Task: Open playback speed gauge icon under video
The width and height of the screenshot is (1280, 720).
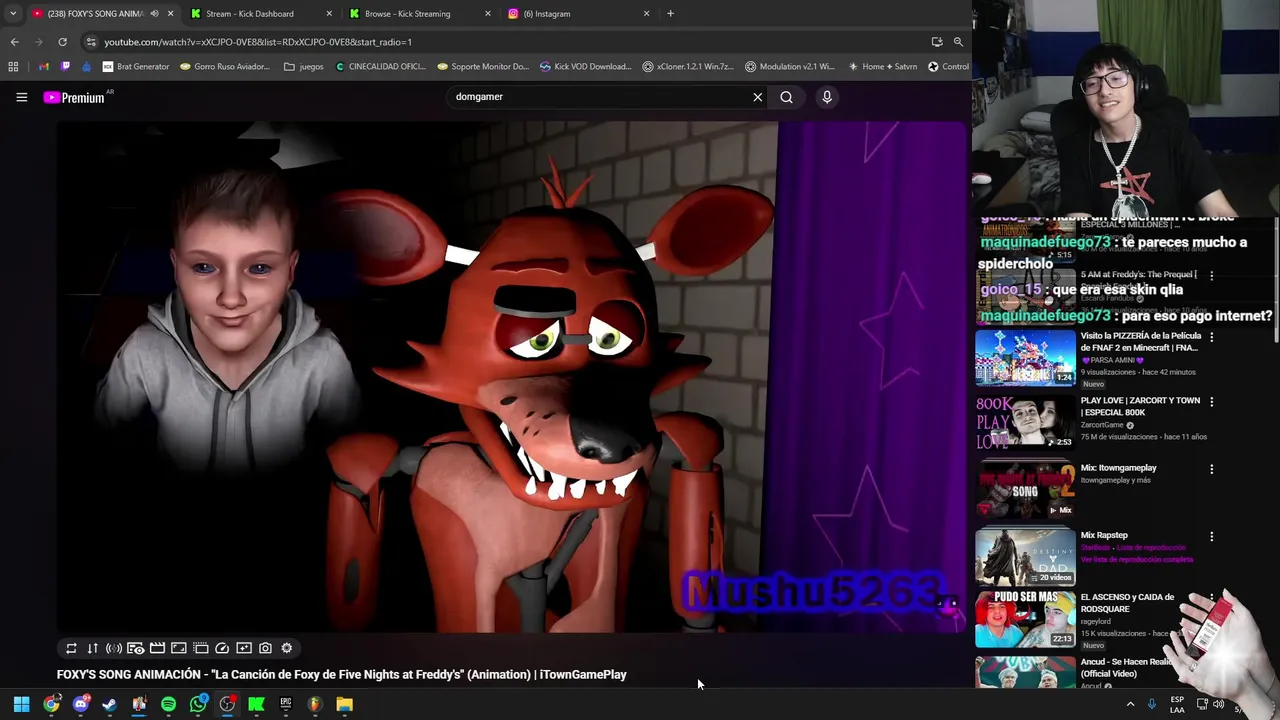Action: [x=222, y=648]
